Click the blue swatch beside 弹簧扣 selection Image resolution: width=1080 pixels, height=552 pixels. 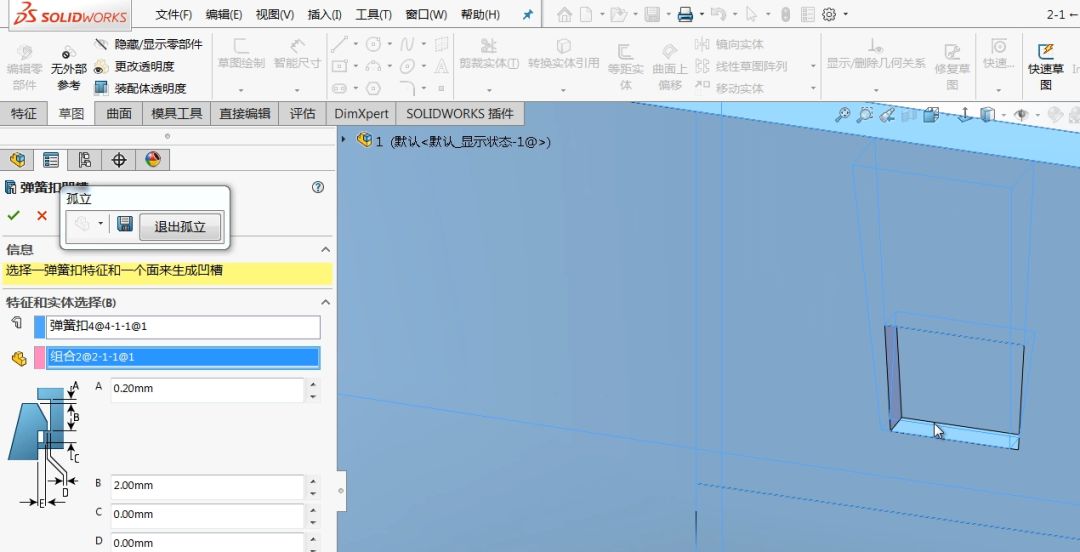(39, 327)
